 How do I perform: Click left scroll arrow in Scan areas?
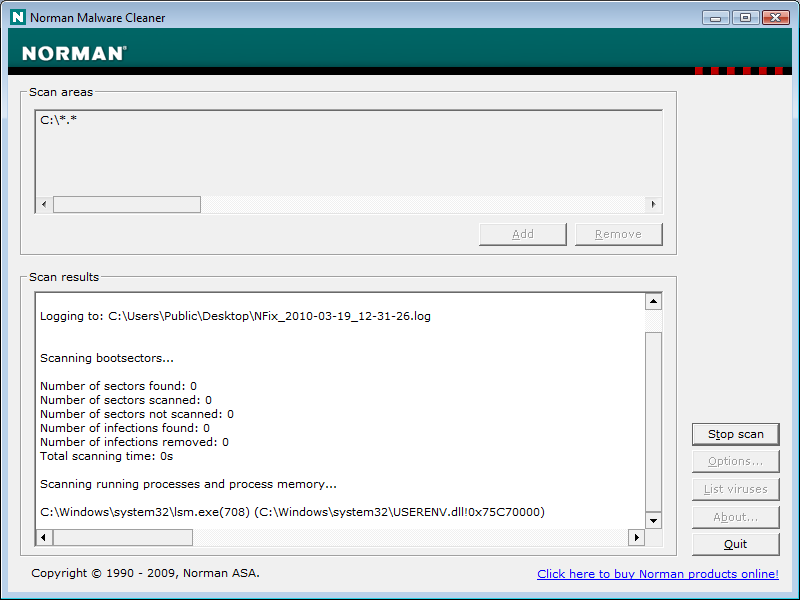pyautogui.click(x=44, y=205)
